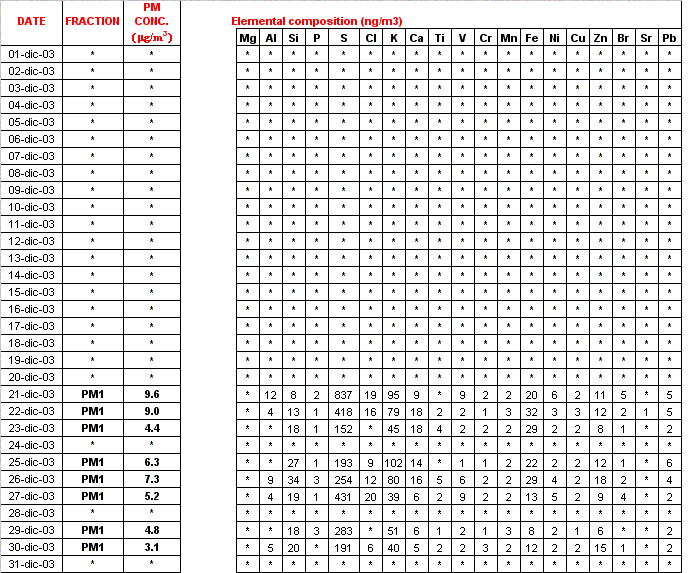Click the date cell 28-dic-03

(32, 513)
